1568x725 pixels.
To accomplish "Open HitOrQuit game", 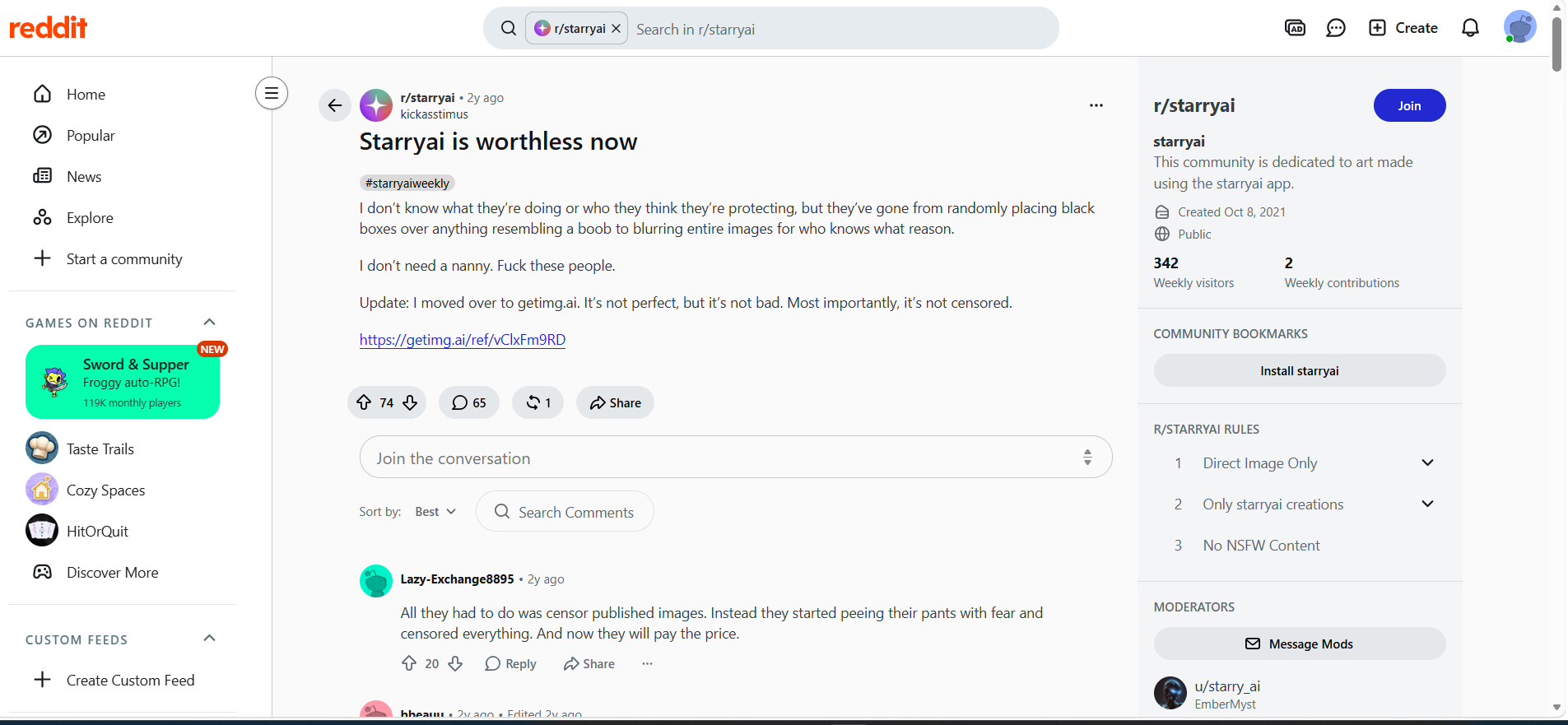I will pyautogui.click(x=123, y=531).
